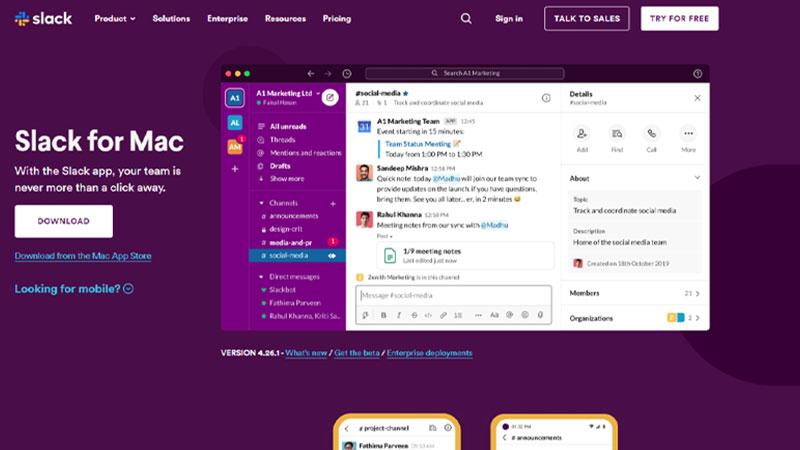The width and height of the screenshot is (800, 450).
Task: Click the Sign in link
Action: click(509, 19)
